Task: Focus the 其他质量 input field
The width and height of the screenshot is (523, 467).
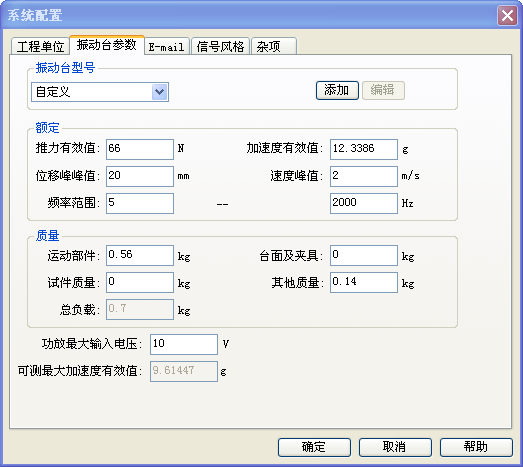Action: coord(364,282)
